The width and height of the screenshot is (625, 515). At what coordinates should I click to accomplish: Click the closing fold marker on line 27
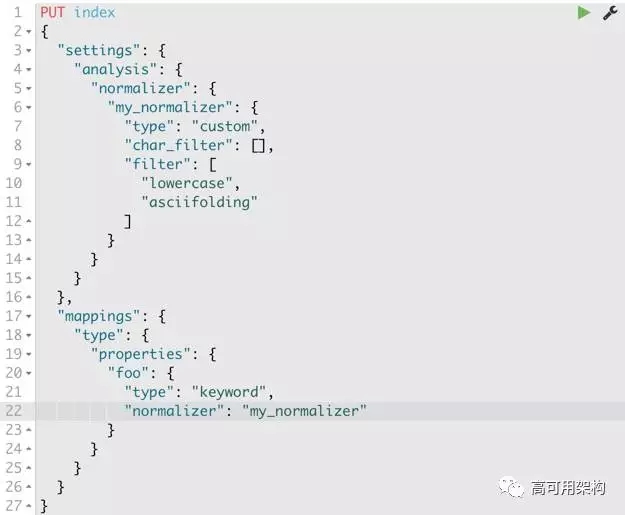point(29,506)
